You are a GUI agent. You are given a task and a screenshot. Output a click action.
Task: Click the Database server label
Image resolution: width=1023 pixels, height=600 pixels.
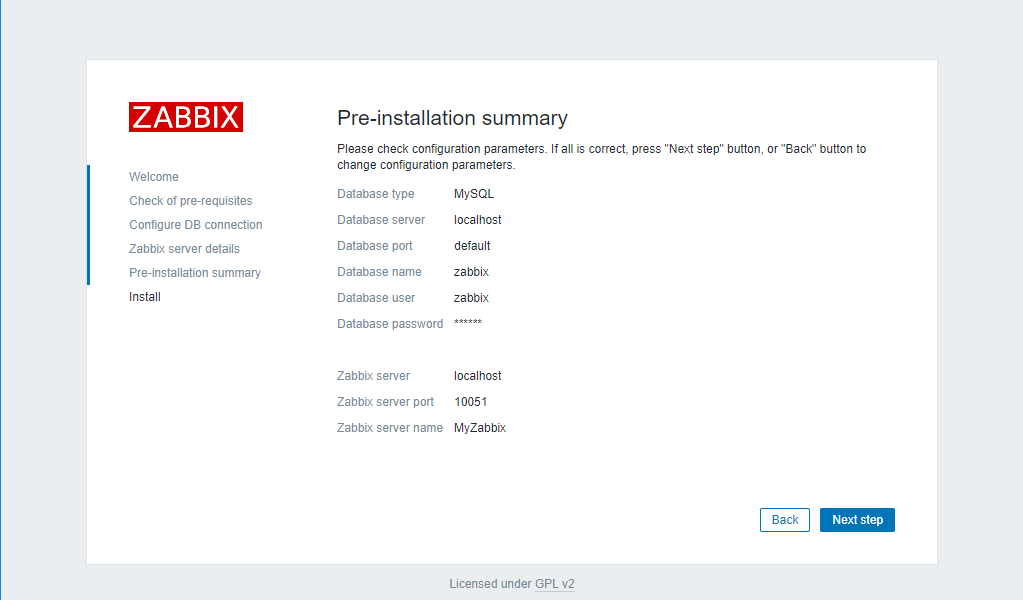pyautogui.click(x=381, y=220)
